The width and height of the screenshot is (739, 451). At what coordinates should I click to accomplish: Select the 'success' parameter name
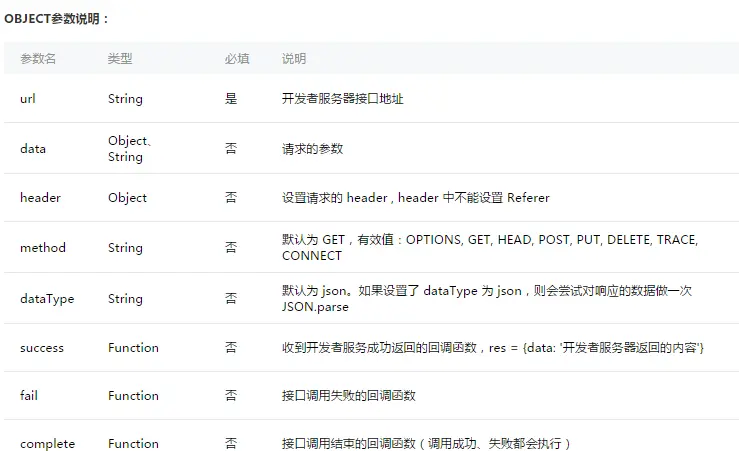42,348
